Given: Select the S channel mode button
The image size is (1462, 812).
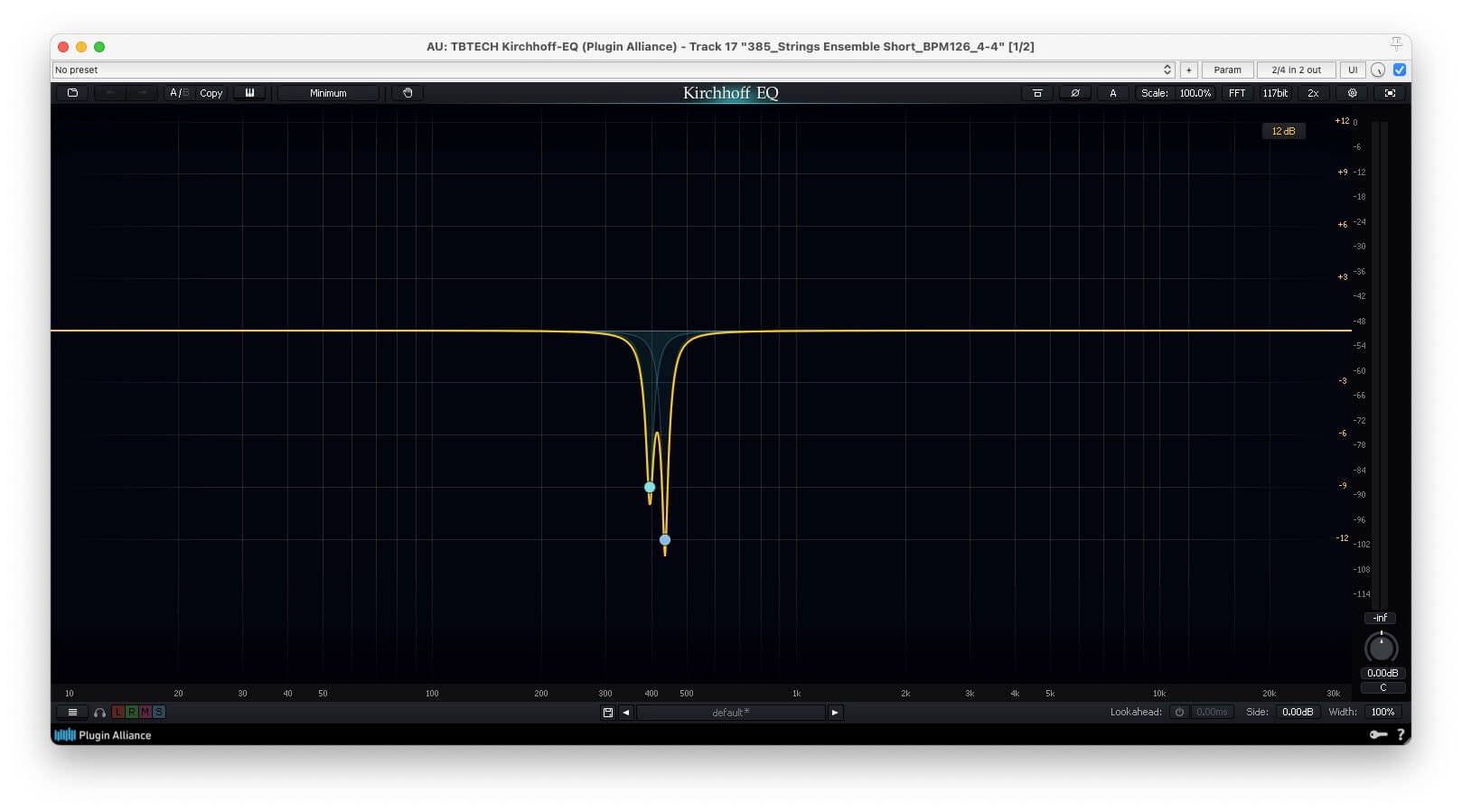Looking at the screenshot, I should tap(159, 713).
